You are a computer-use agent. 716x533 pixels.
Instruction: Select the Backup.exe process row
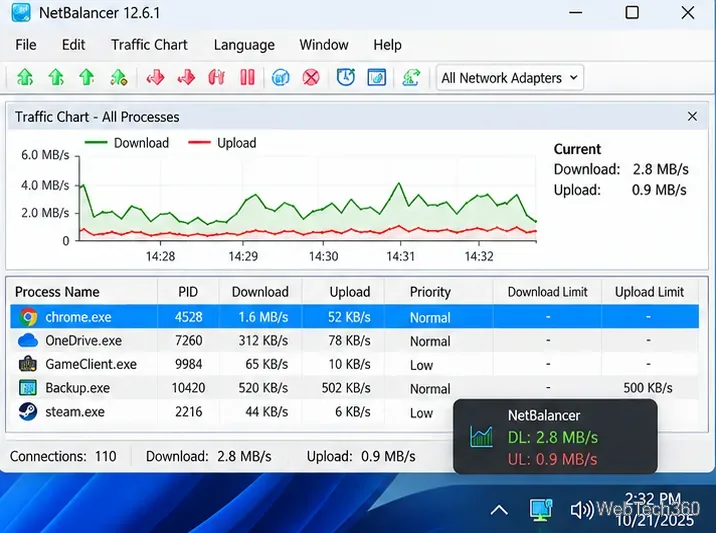(354, 388)
